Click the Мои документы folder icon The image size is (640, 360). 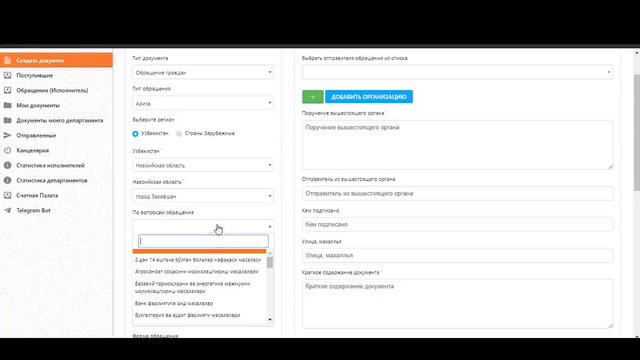click(7, 105)
